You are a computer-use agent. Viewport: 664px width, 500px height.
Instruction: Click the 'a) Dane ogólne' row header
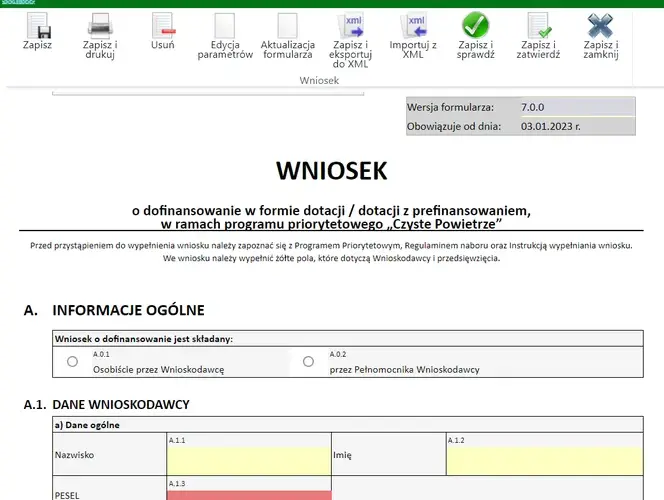tap(348, 425)
